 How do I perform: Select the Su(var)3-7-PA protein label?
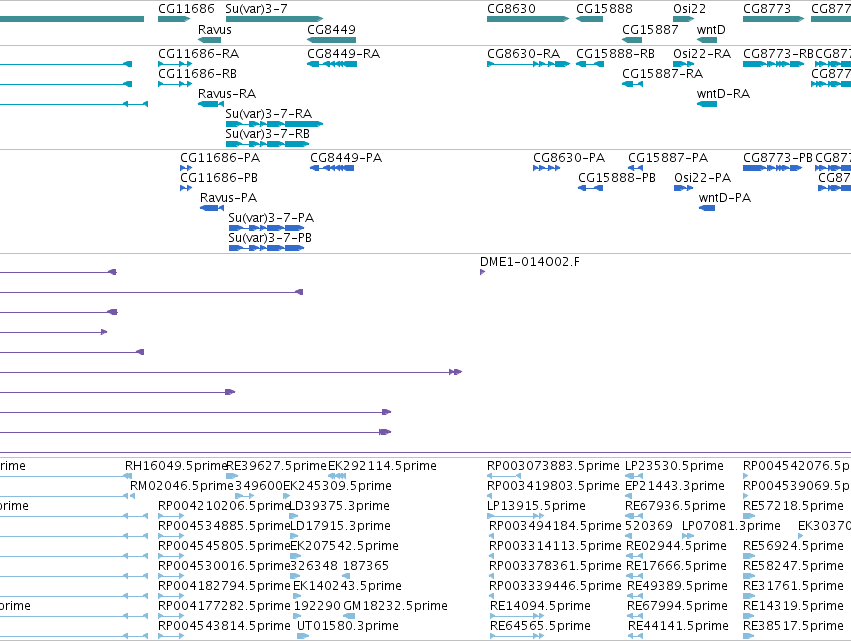pos(271,218)
